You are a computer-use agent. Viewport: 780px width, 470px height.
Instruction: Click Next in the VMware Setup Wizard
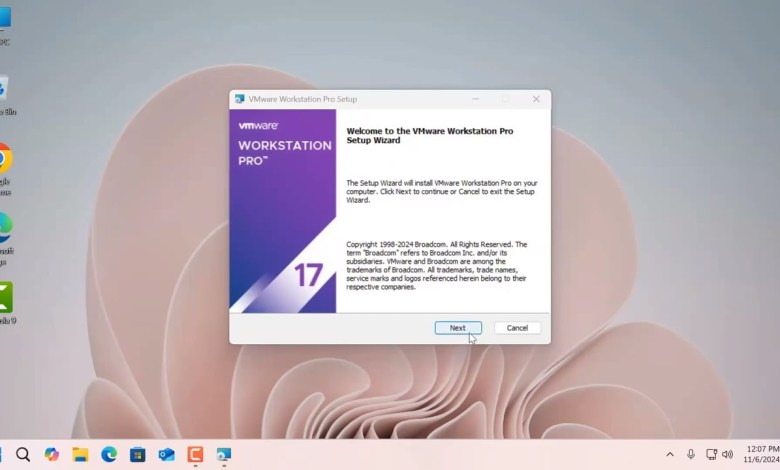click(x=458, y=328)
